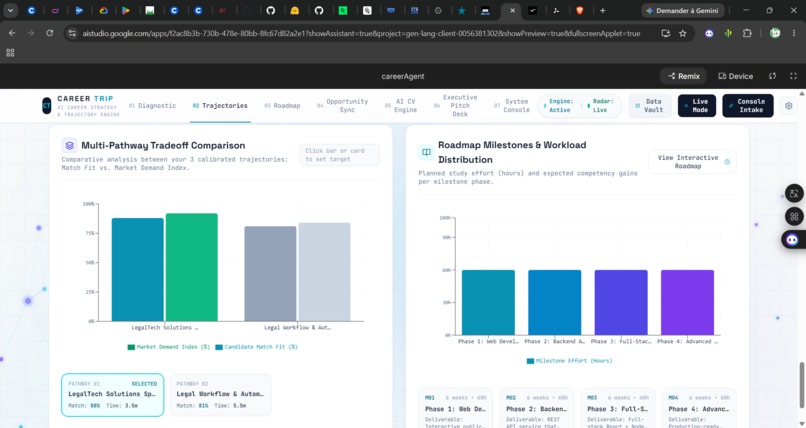Open the browser apps grid icon
The image size is (806, 428).
[x=10, y=52]
